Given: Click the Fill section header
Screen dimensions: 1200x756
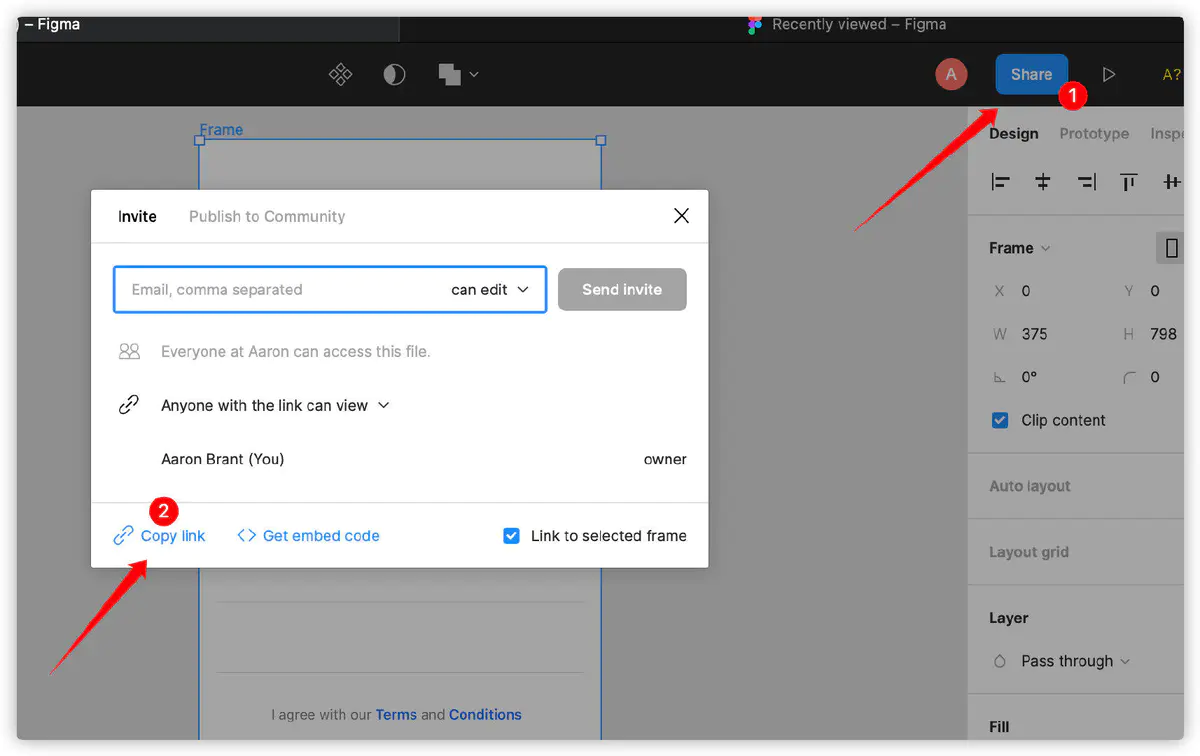Looking at the screenshot, I should click(999, 727).
